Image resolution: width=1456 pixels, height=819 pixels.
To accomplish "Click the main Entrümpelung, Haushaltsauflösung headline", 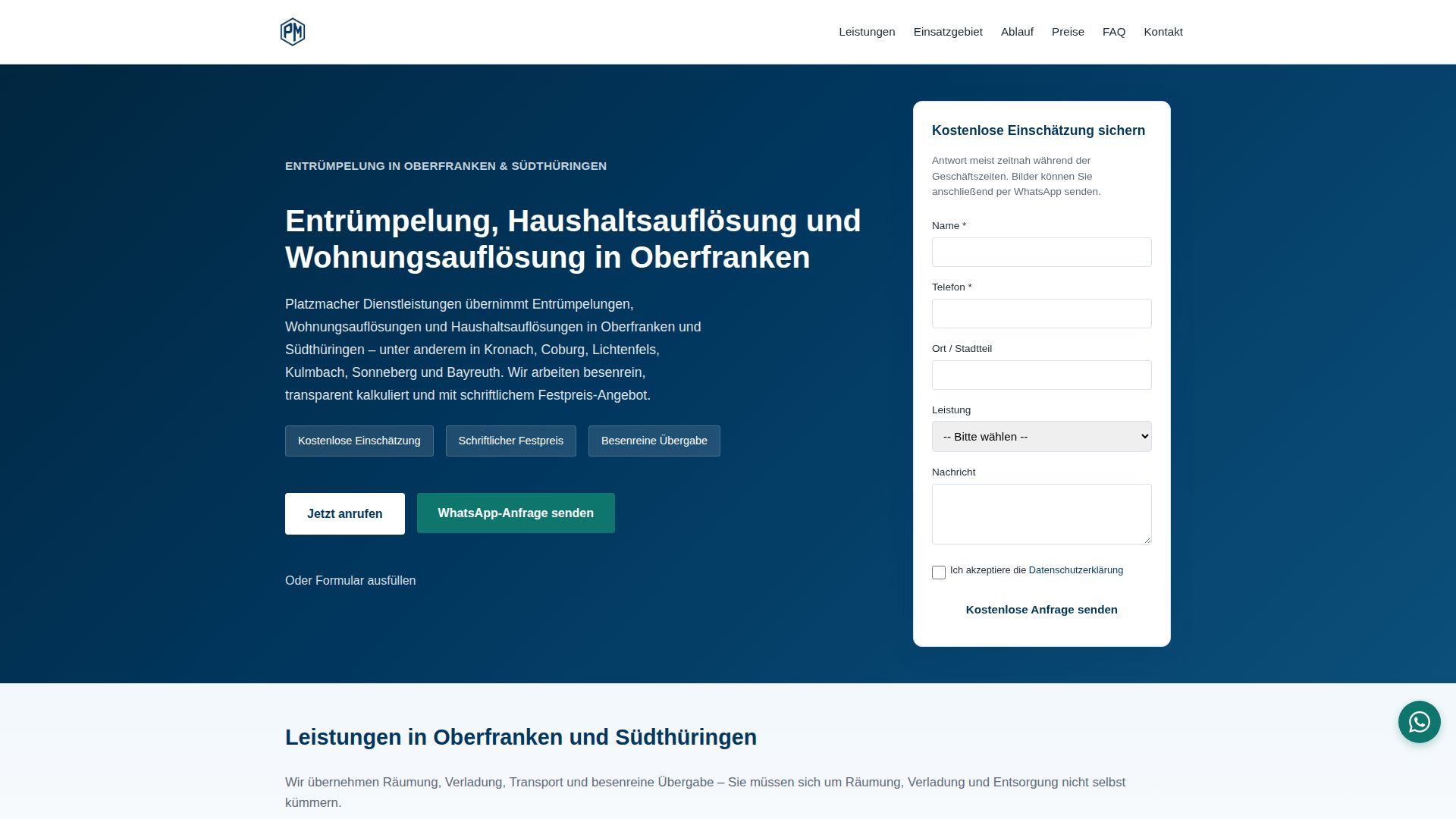I will [573, 239].
